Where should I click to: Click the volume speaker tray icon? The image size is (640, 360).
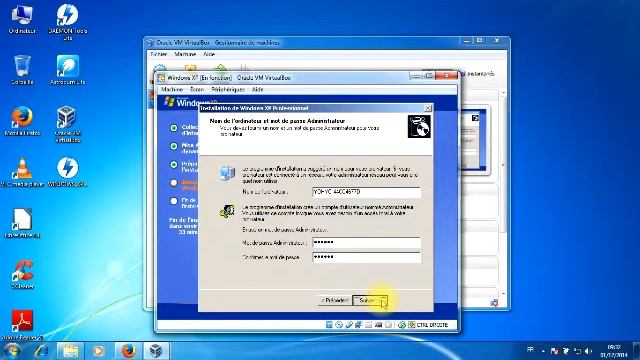click(588, 351)
